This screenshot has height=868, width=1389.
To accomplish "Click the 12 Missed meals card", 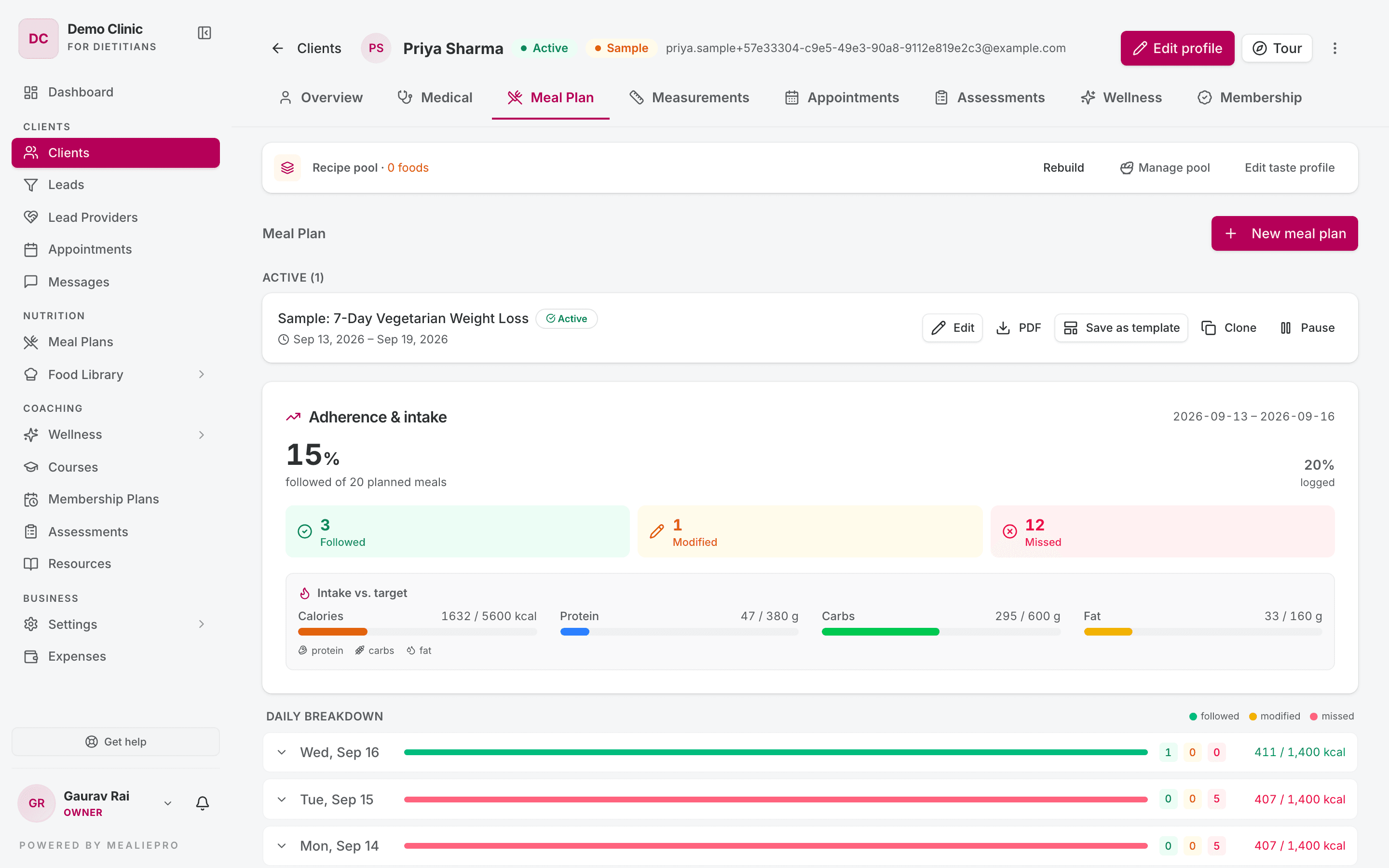I will click(1162, 531).
